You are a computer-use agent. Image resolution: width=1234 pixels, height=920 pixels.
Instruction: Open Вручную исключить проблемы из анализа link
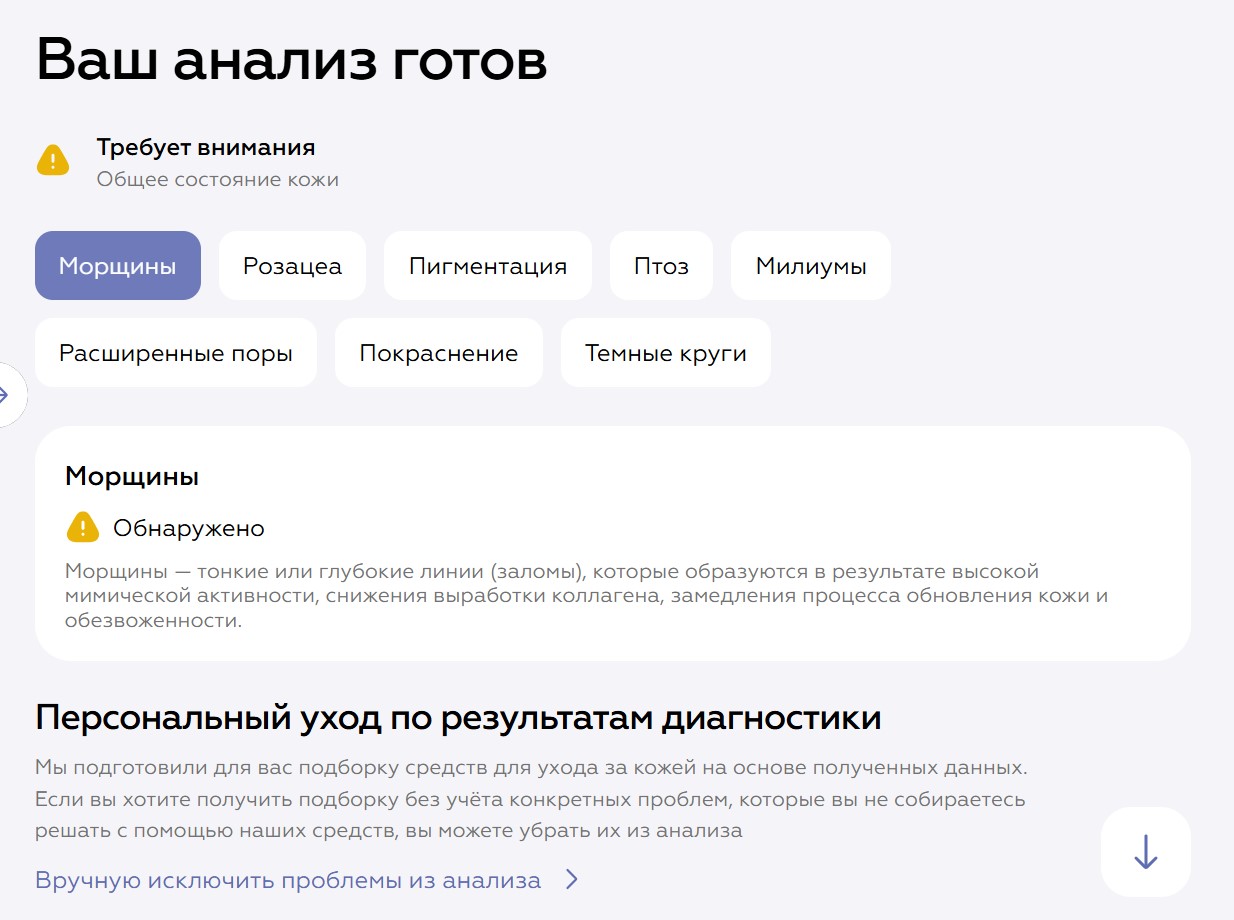[x=288, y=880]
